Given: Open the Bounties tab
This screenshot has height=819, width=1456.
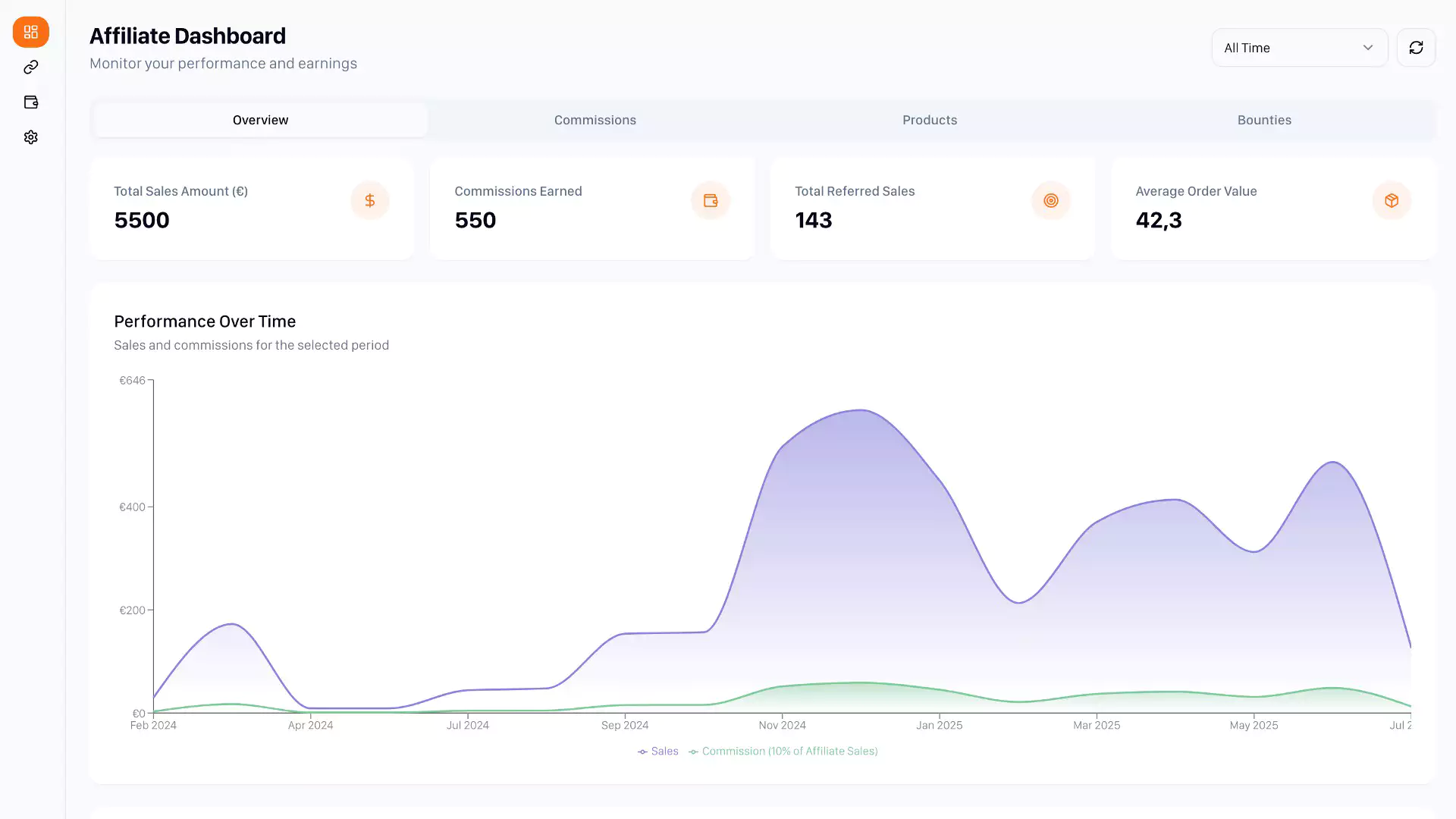Looking at the screenshot, I should [x=1263, y=120].
